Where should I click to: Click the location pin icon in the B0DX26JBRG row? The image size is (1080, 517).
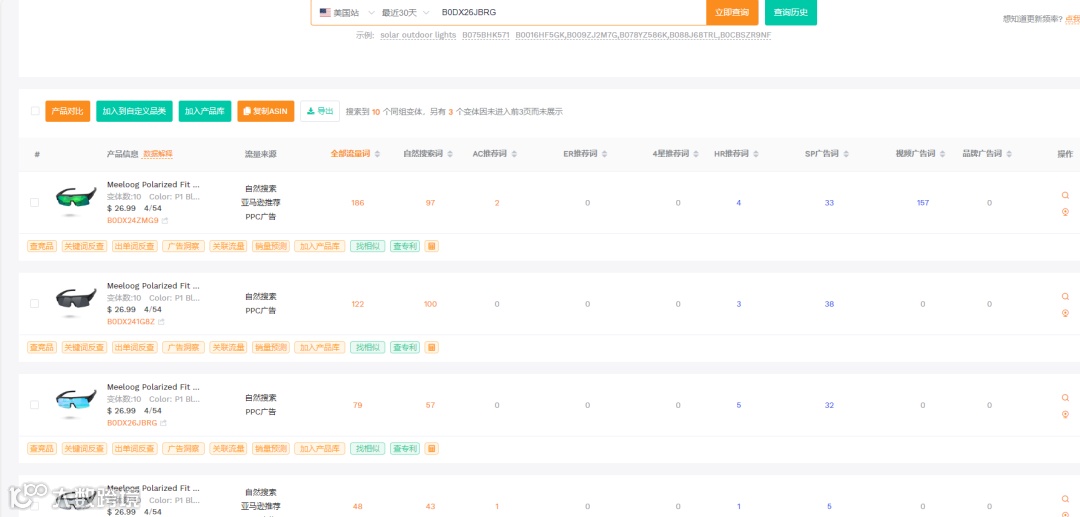1066,414
